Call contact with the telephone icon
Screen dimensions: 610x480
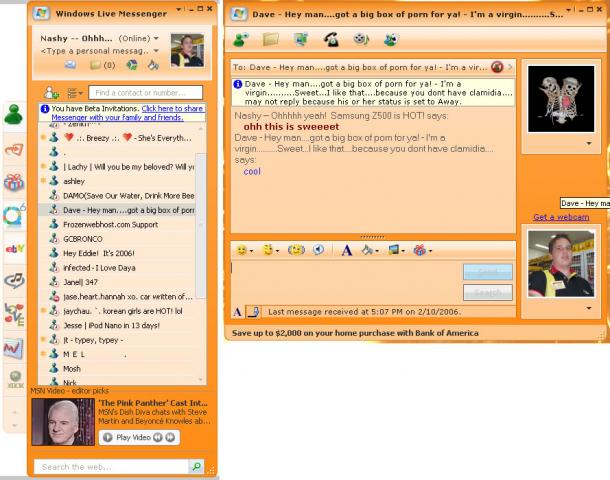(331, 39)
